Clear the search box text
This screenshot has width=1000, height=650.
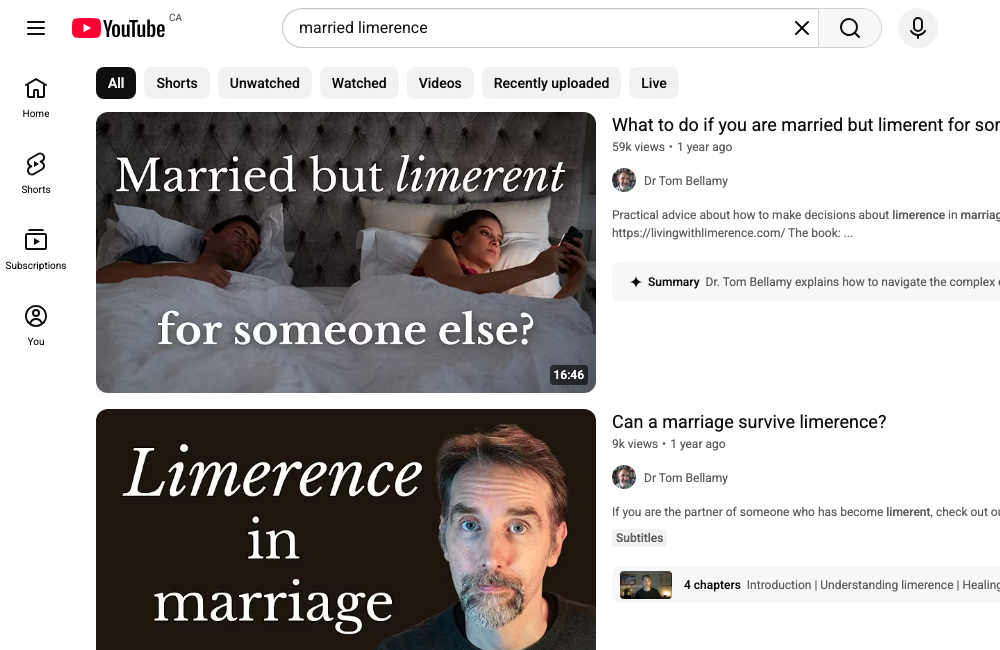point(802,28)
